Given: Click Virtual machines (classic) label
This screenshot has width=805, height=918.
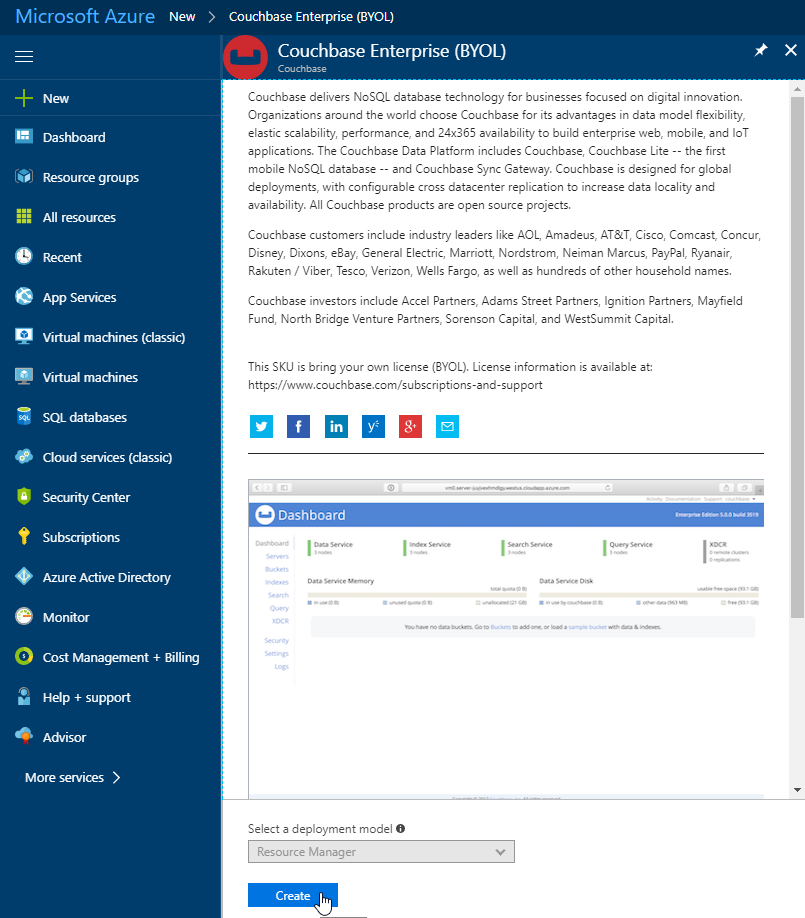Looking at the screenshot, I should click(114, 337).
